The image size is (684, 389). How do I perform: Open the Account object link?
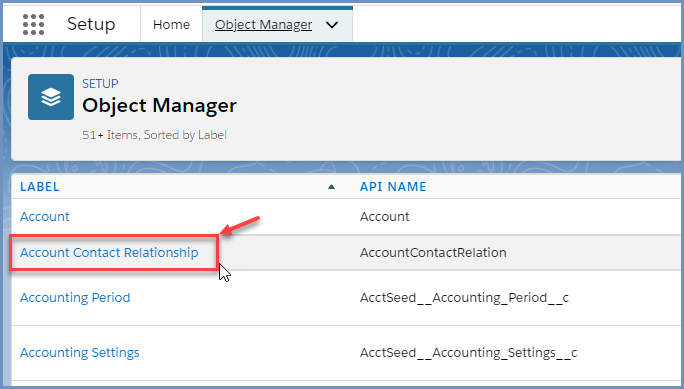tap(44, 216)
